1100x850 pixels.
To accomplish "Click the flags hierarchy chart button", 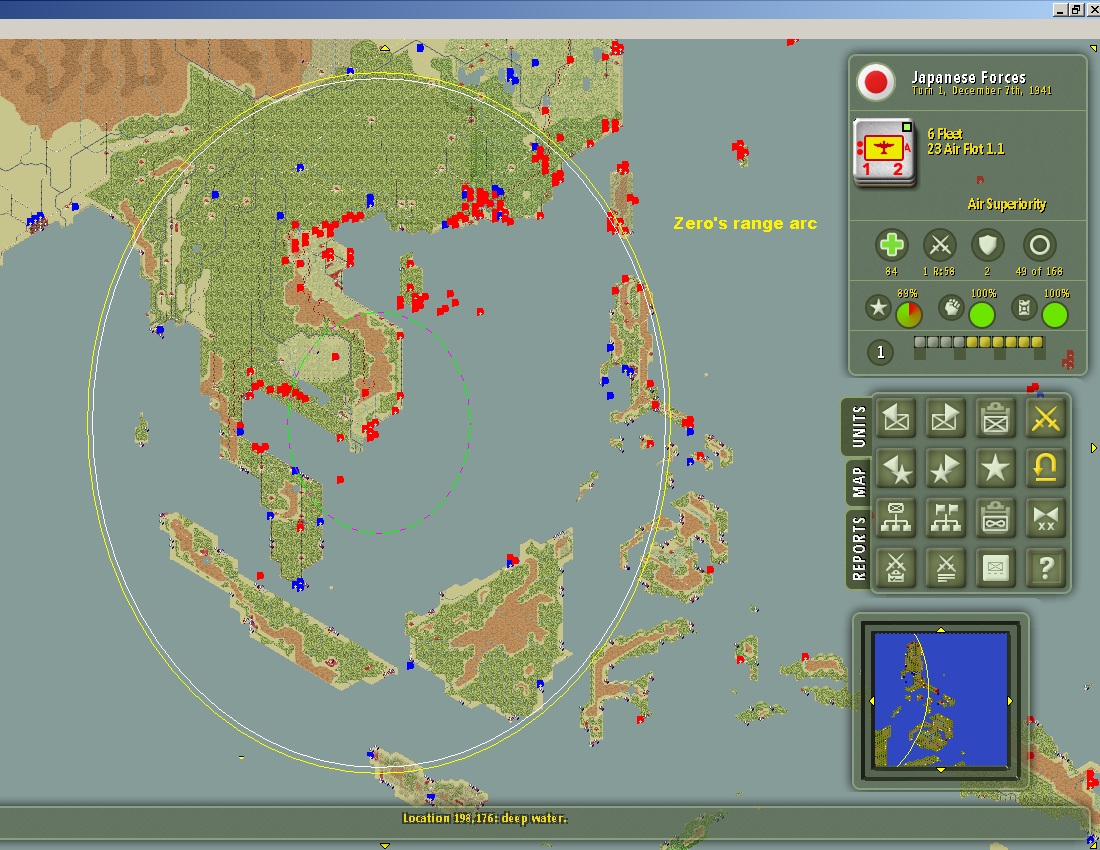I will point(945,518).
